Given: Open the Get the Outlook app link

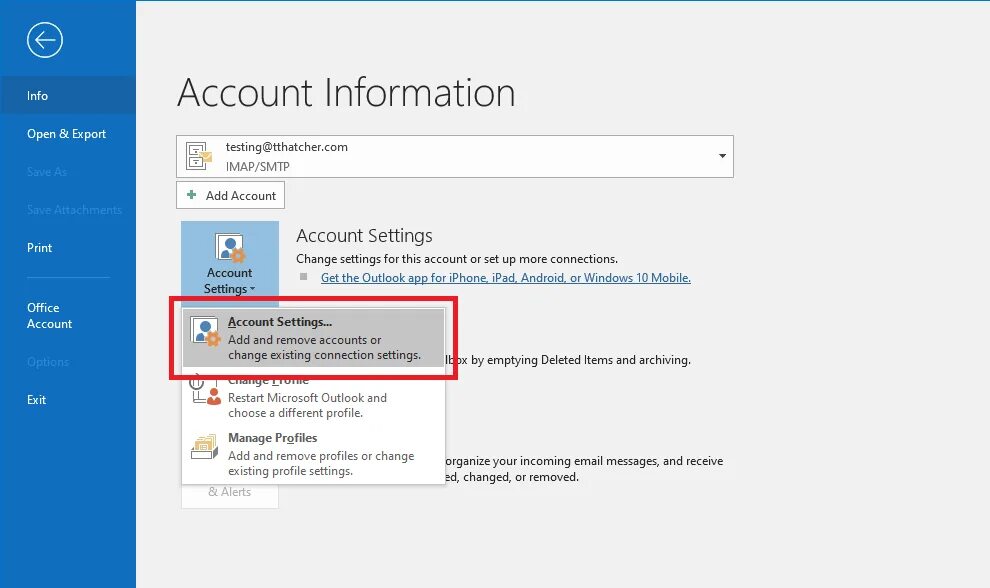Looking at the screenshot, I should [506, 278].
